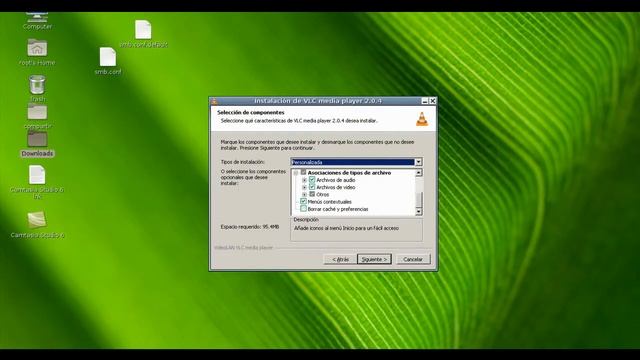Click the Archivos de video label

(x=336, y=187)
